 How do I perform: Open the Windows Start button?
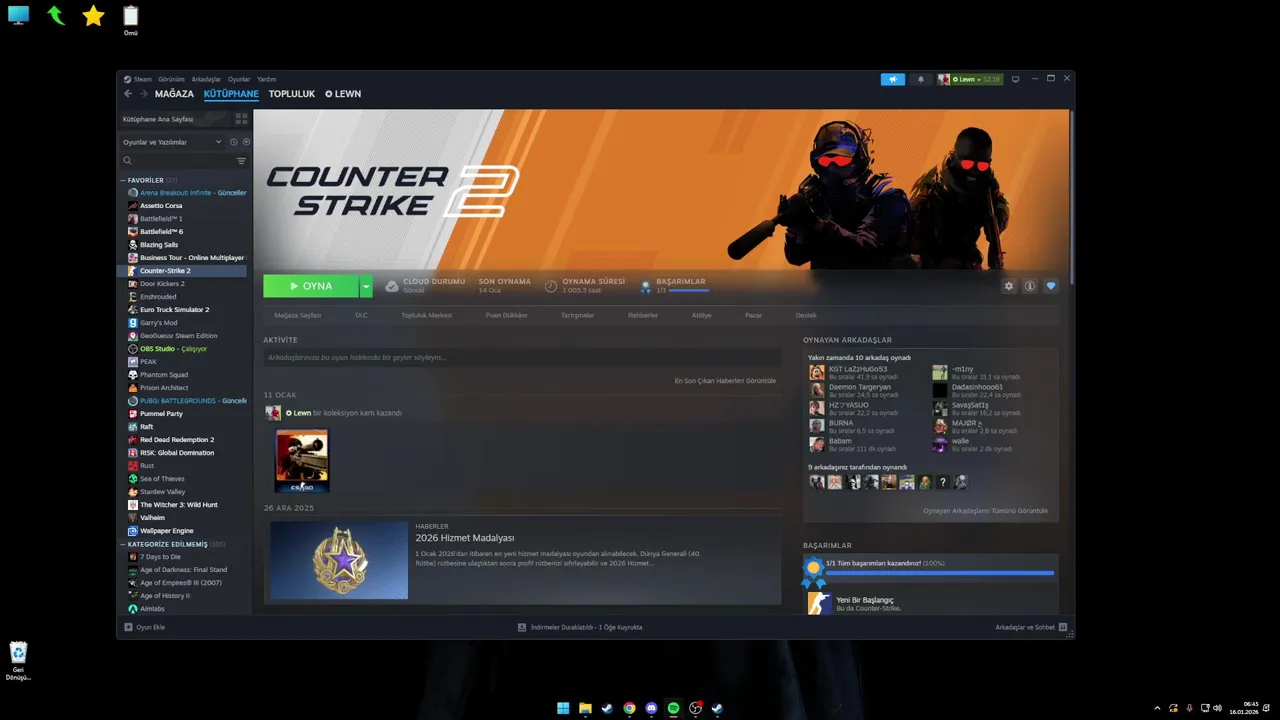click(x=563, y=708)
